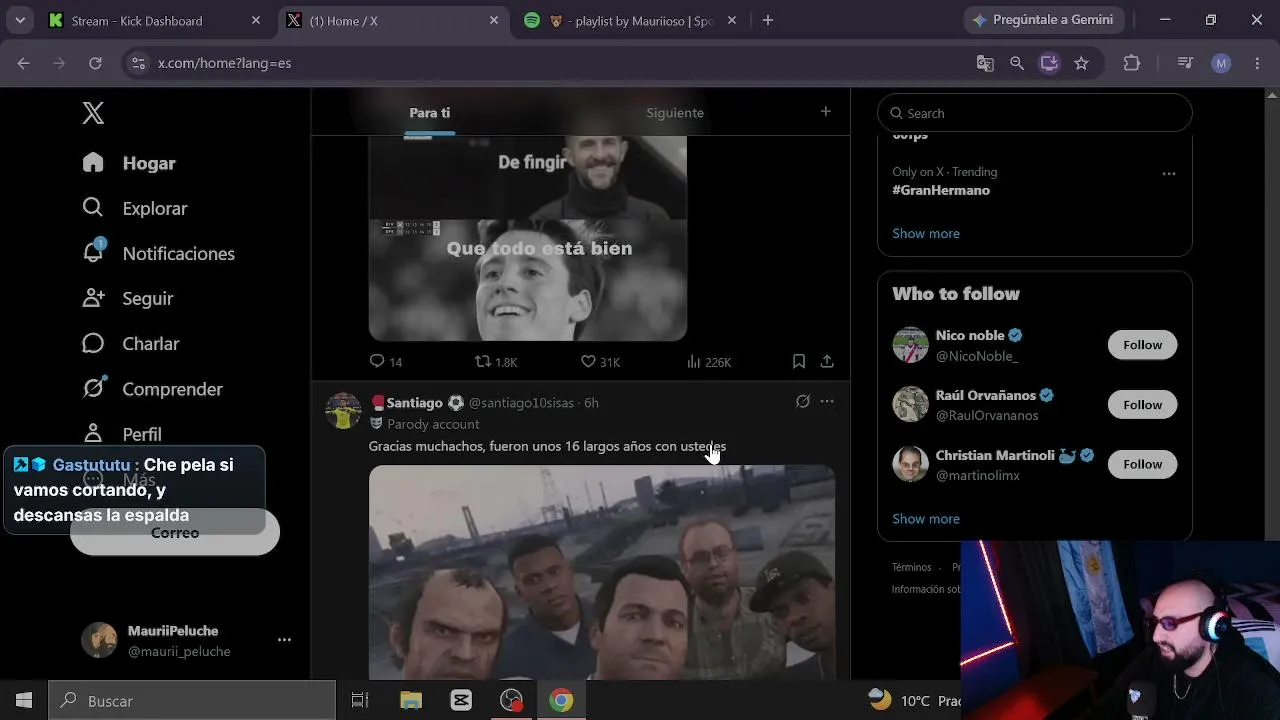1280x720 pixels.
Task: Click the Search input field on X
Action: click(x=1035, y=113)
